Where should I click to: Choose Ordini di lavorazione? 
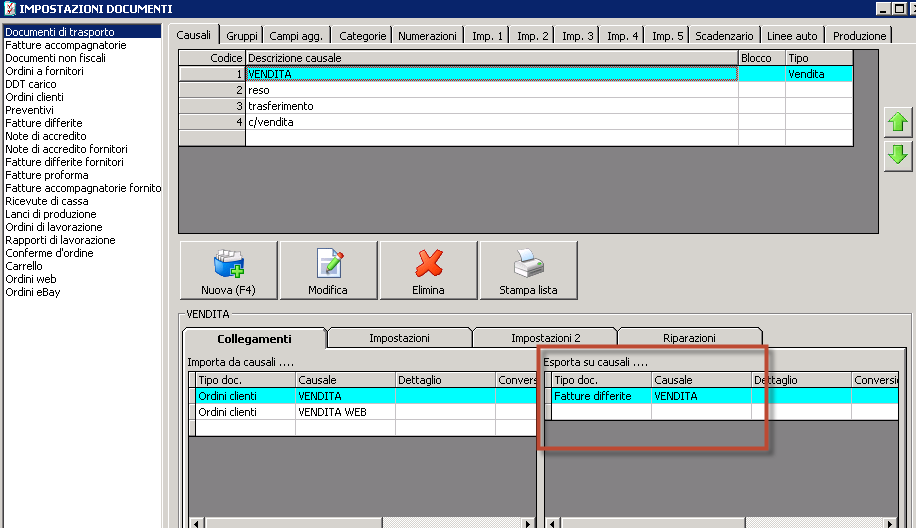[82, 227]
